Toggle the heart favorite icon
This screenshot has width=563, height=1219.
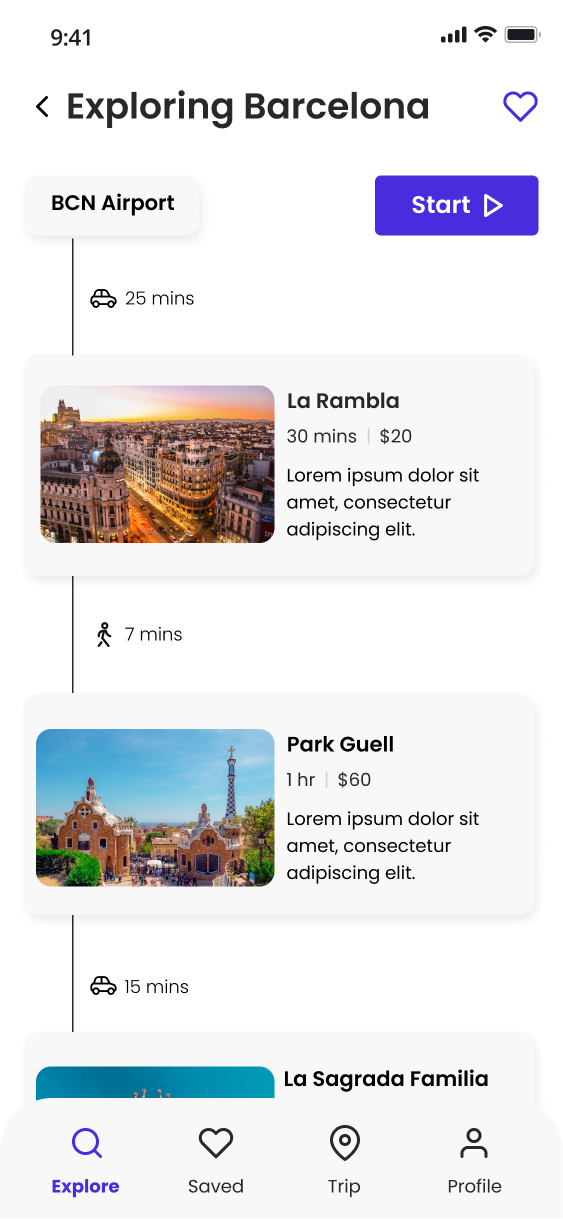(x=520, y=106)
